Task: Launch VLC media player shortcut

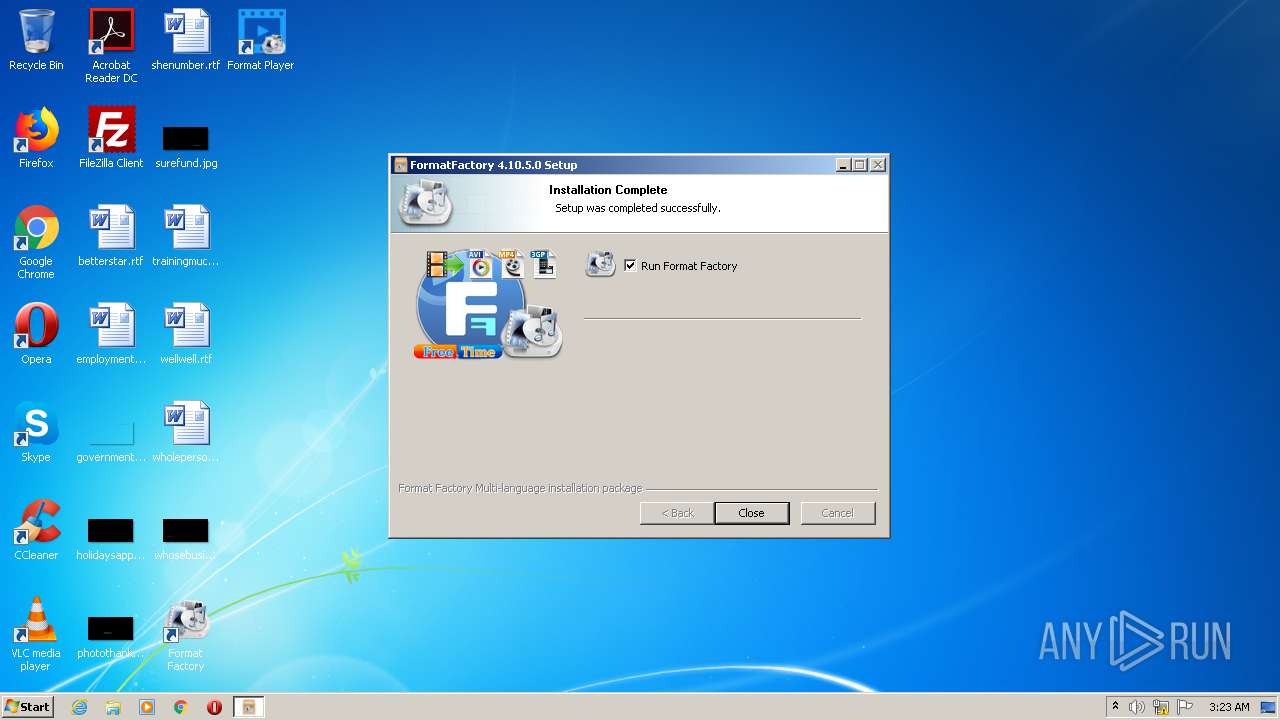Action: [36, 634]
